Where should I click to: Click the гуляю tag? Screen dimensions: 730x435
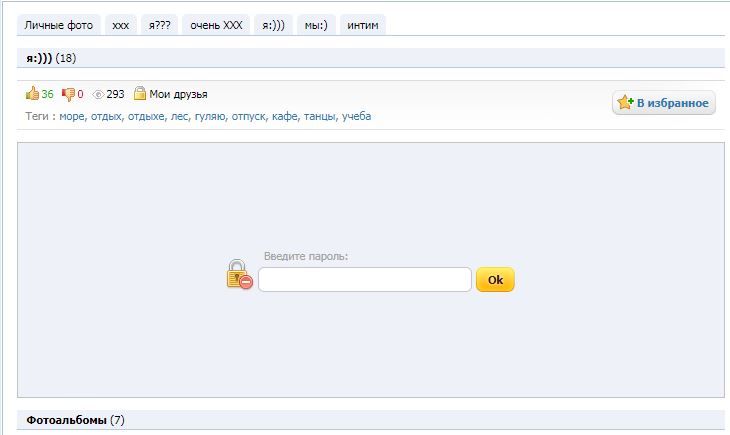tap(210, 116)
